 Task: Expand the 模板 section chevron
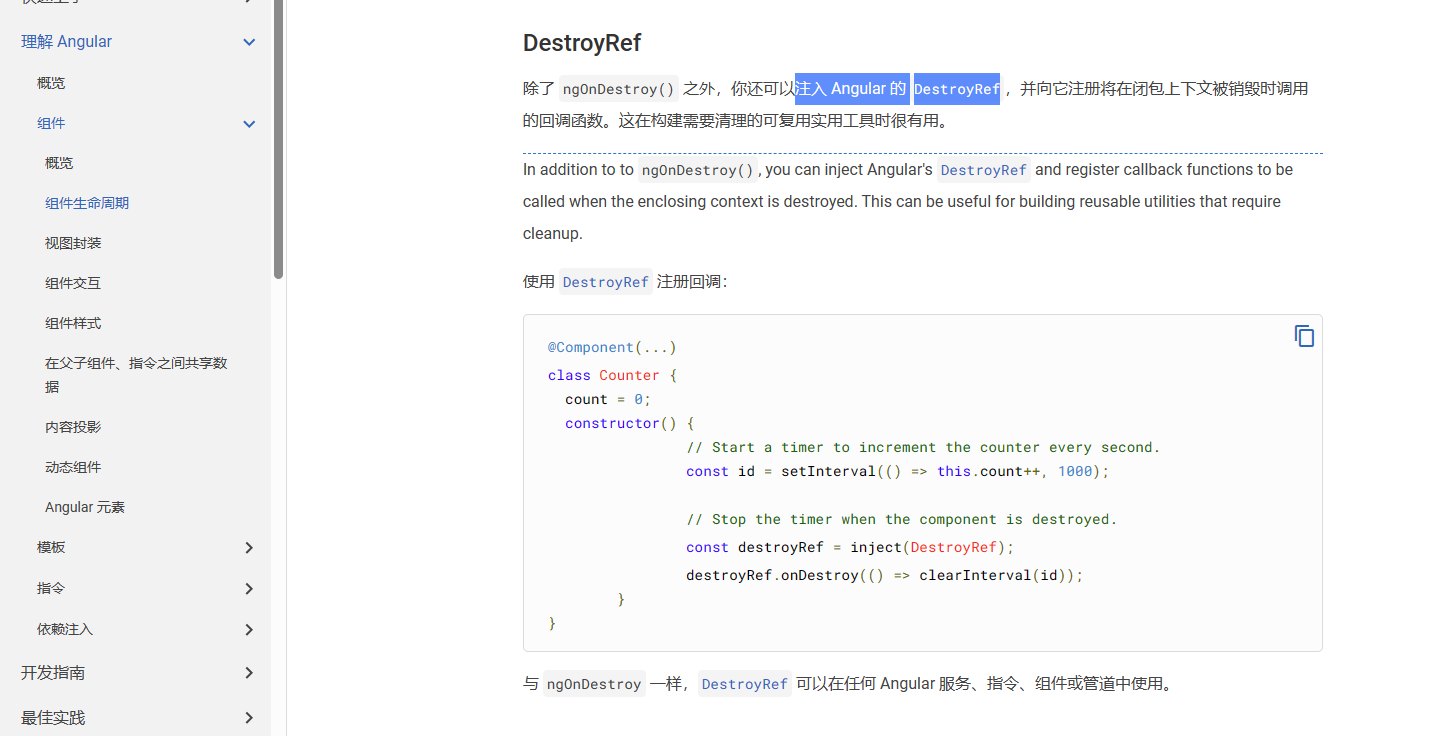coord(249,548)
